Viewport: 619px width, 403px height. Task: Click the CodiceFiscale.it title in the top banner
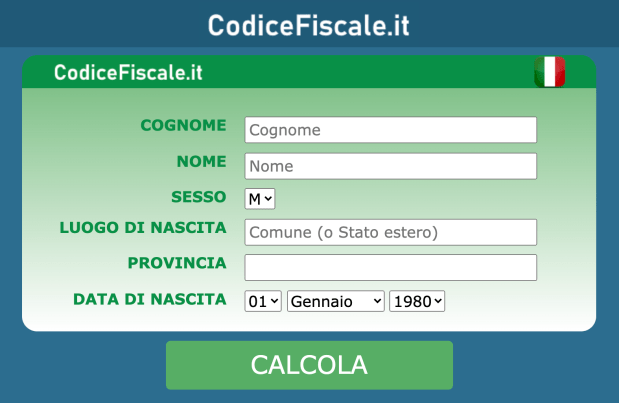pos(309,26)
